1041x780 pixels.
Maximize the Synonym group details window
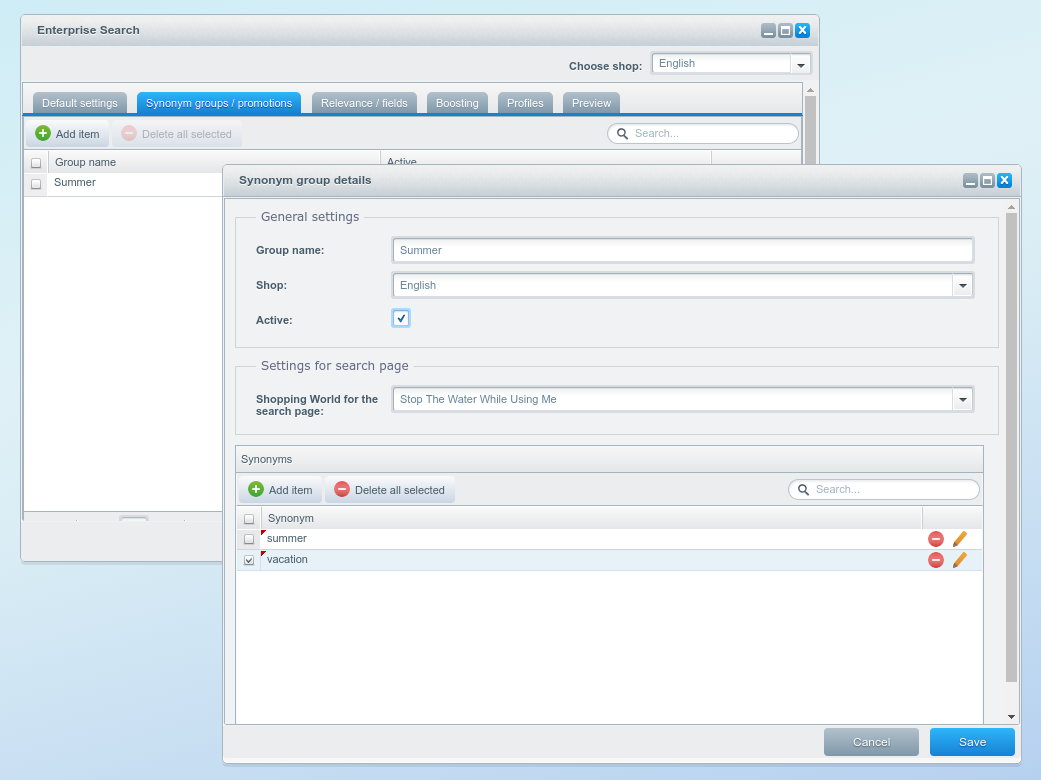coord(987,181)
